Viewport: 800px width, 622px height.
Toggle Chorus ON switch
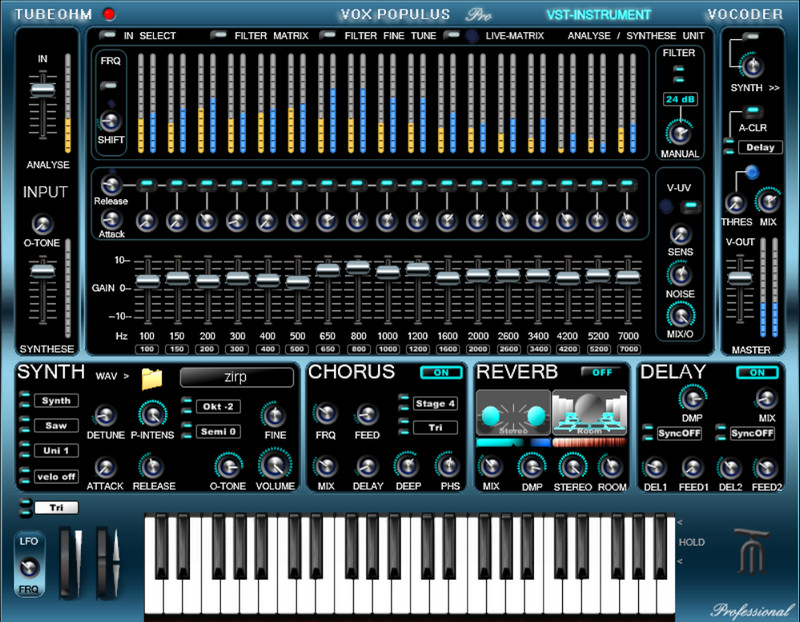coord(441,372)
